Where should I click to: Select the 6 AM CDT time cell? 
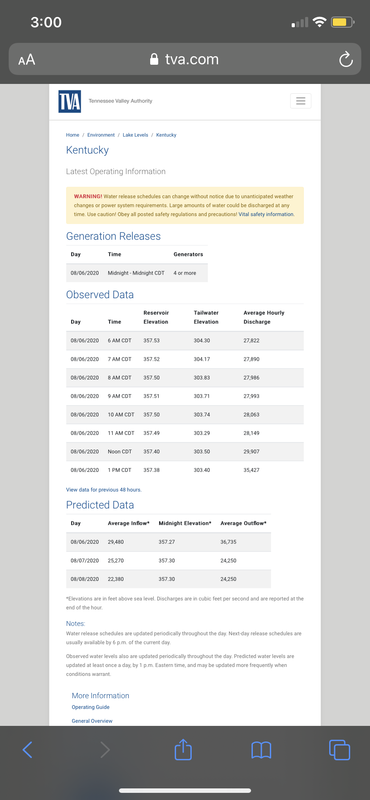point(119,340)
